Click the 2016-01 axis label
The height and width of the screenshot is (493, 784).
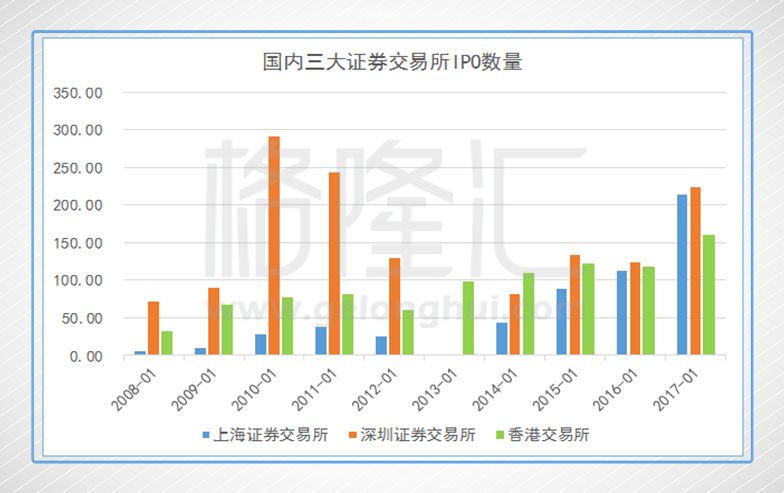pos(616,390)
